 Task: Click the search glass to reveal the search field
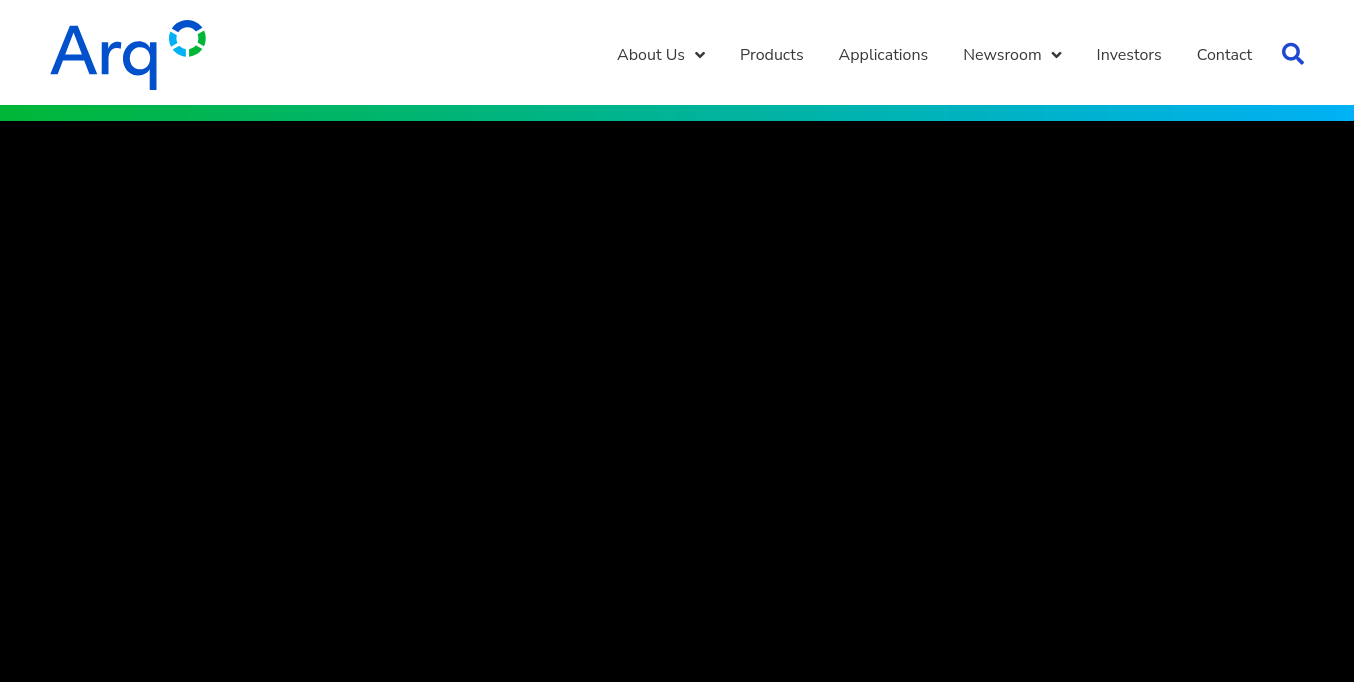pyautogui.click(x=1293, y=54)
